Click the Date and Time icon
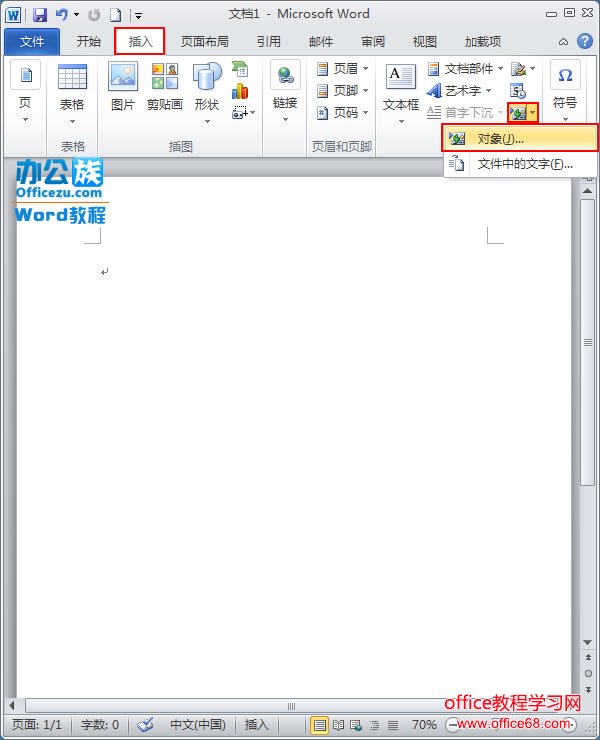Image resolution: width=600 pixels, height=740 pixels. [x=518, y=91]
